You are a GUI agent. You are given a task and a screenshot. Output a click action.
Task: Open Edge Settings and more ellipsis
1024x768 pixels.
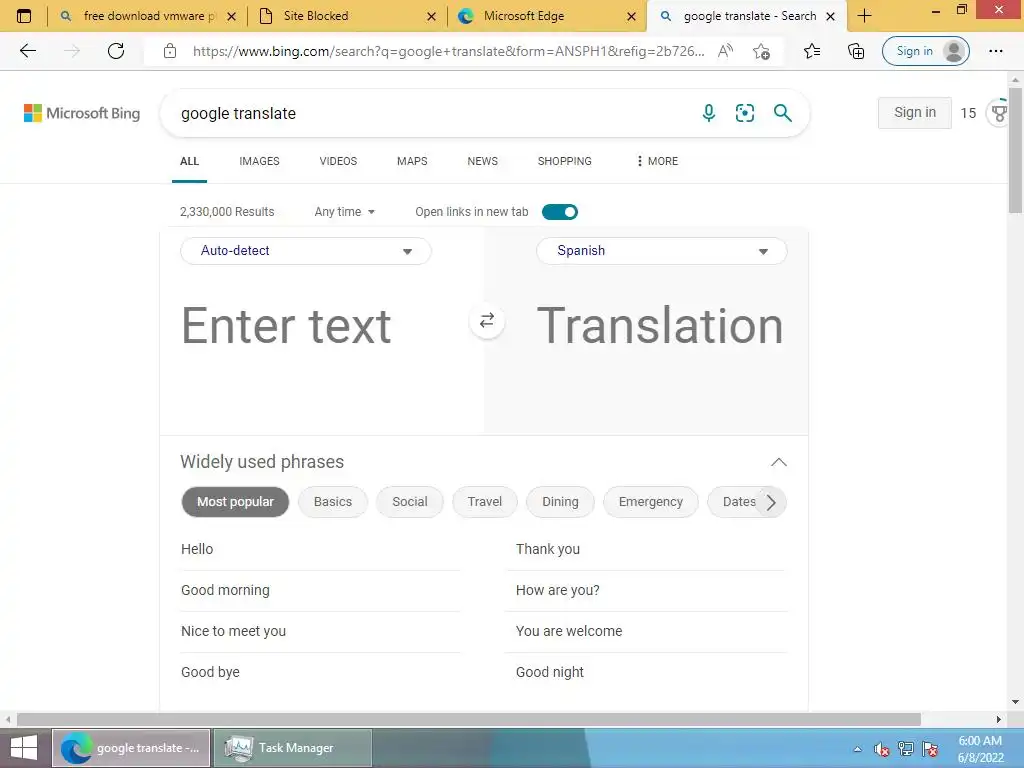tap(996, 51)
